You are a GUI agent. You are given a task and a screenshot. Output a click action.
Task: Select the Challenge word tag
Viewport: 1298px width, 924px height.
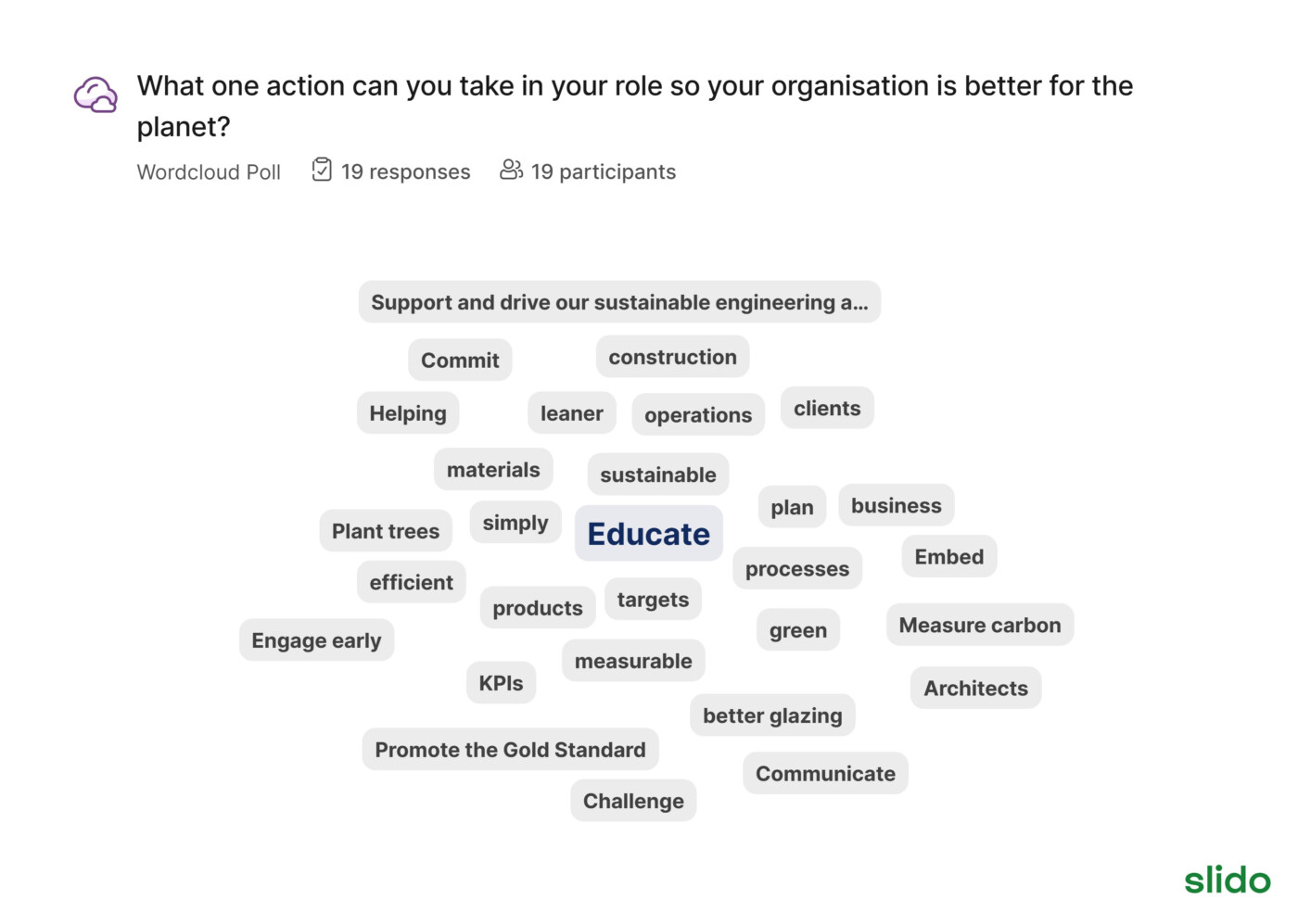(633, 800)
